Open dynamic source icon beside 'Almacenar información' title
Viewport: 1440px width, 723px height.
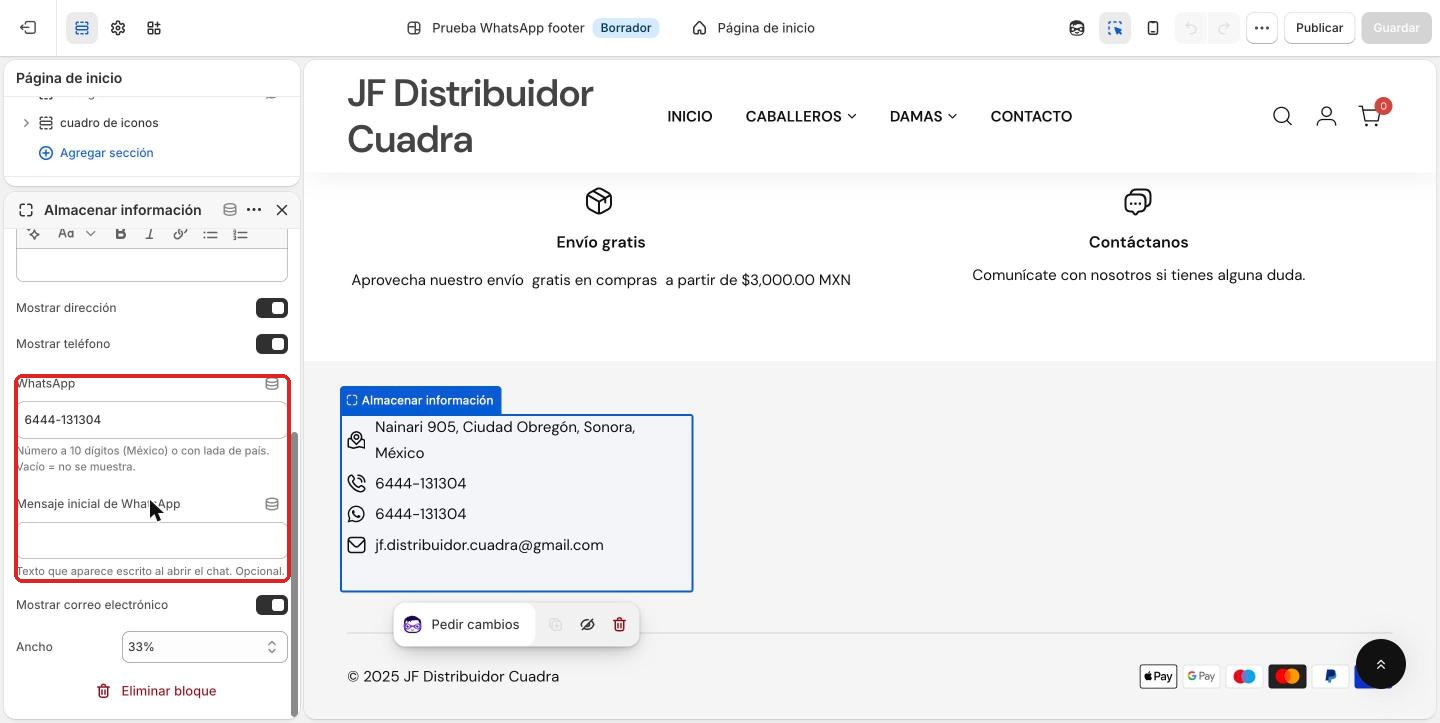230,210
